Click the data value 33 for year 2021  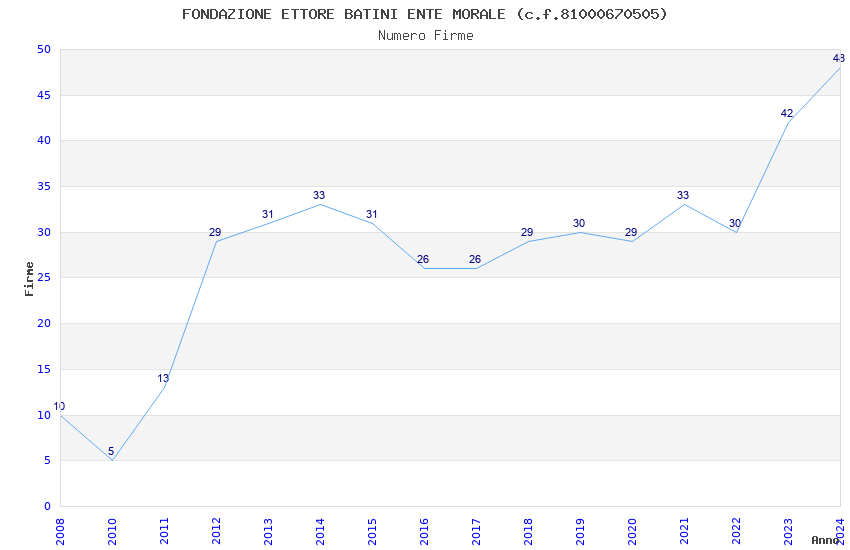pos(683,196)
